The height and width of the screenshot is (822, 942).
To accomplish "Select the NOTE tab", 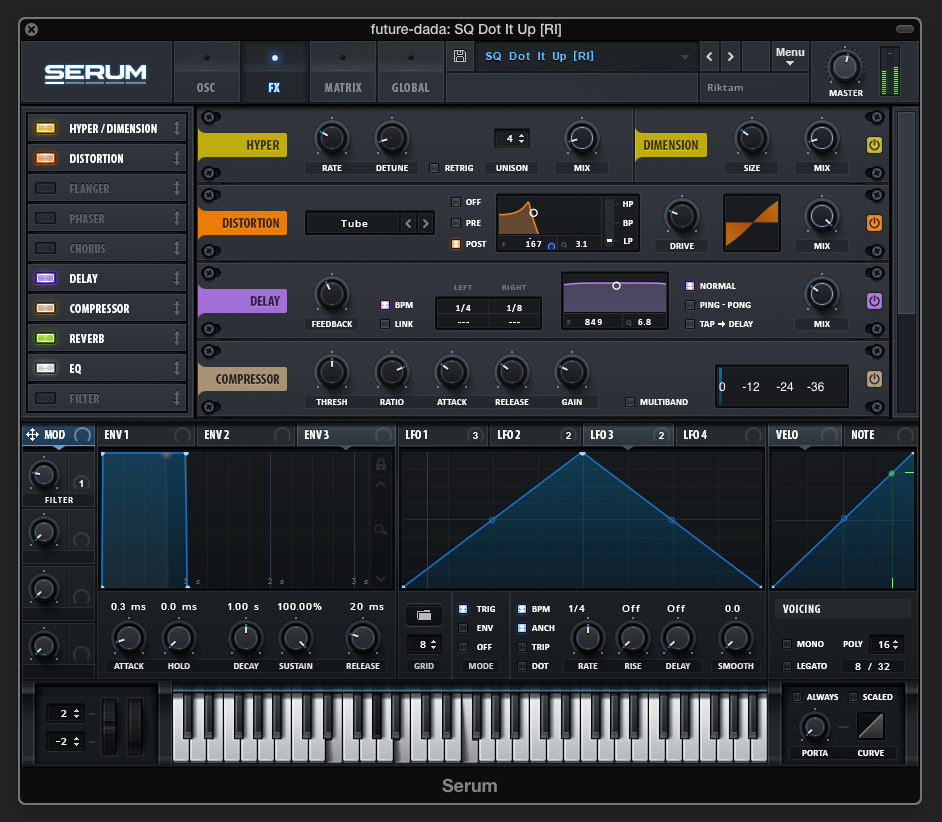I will tap(881, 435).
